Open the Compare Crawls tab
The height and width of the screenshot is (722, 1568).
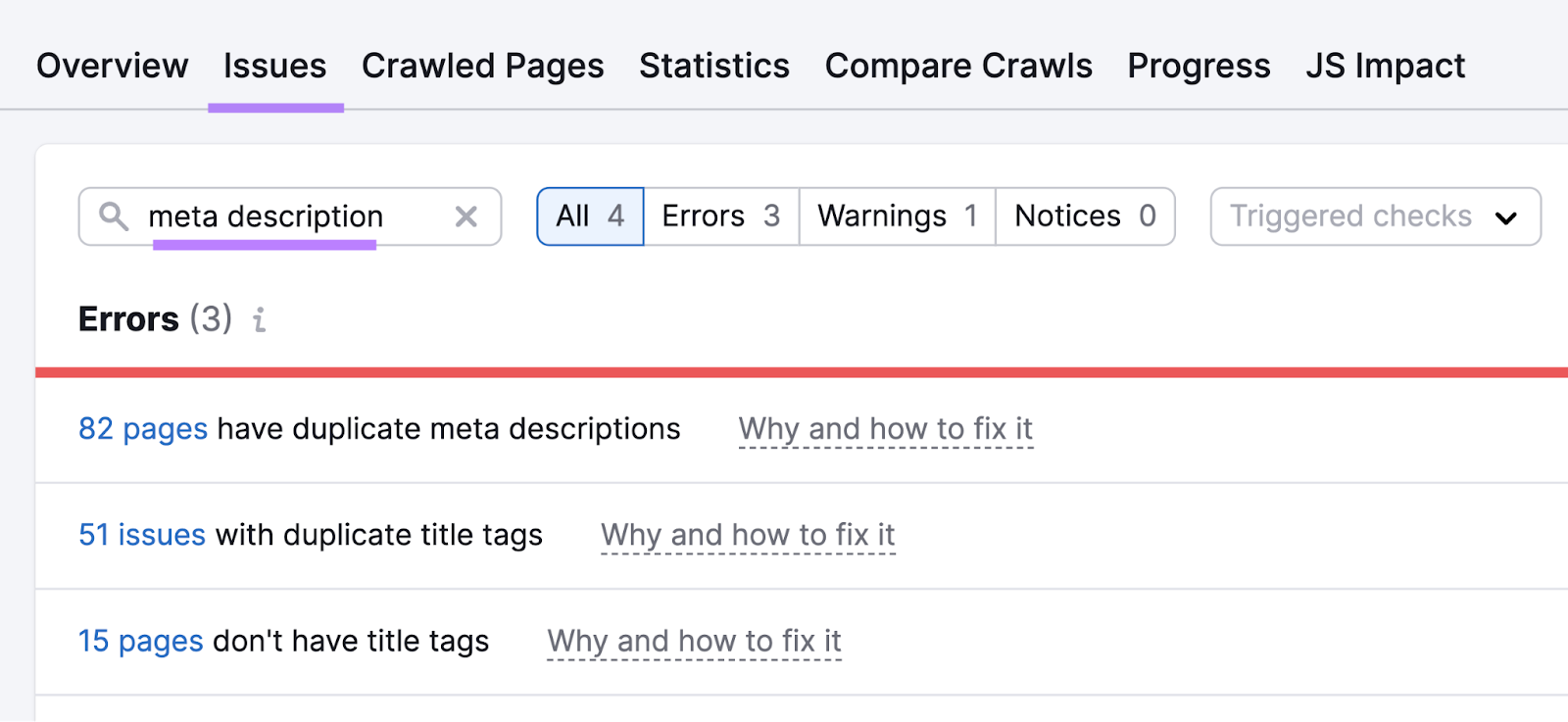pyautogui.click(x=958, y=66)
